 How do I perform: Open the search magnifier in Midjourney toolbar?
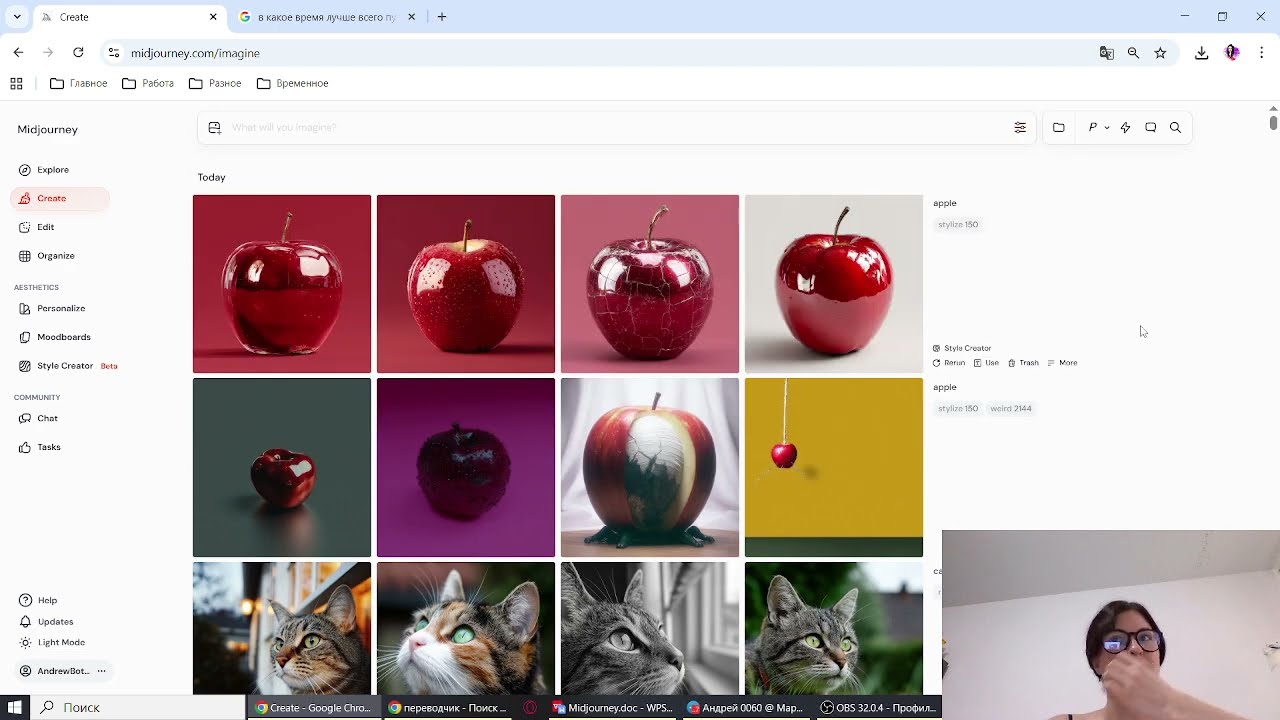[x=1175, y=127]
